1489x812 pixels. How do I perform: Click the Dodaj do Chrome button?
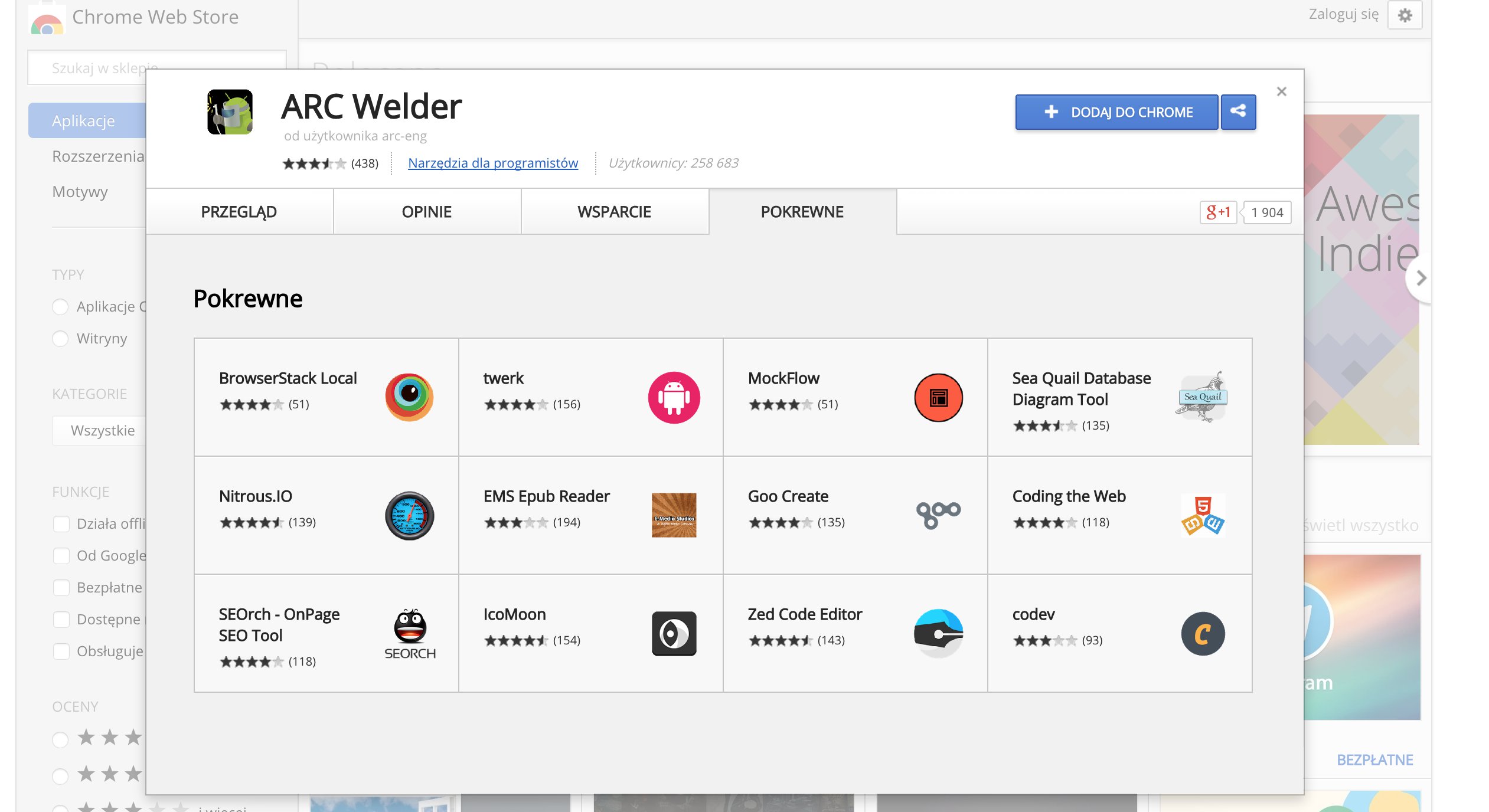pos(1116,112)
